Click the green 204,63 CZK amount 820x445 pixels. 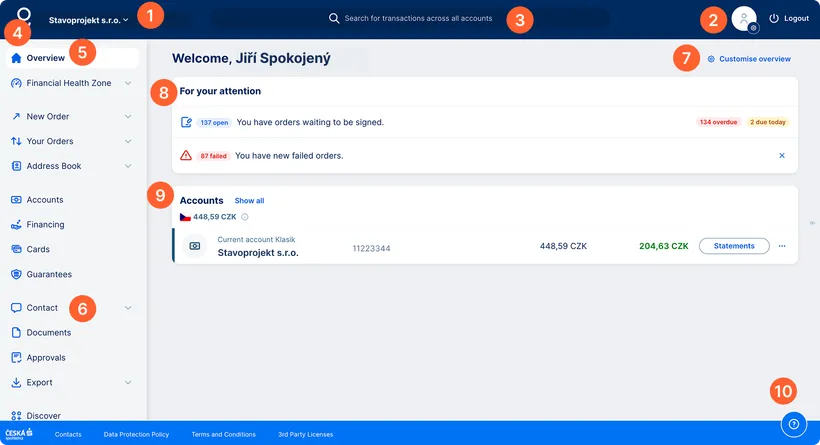[x=664, y=246]
